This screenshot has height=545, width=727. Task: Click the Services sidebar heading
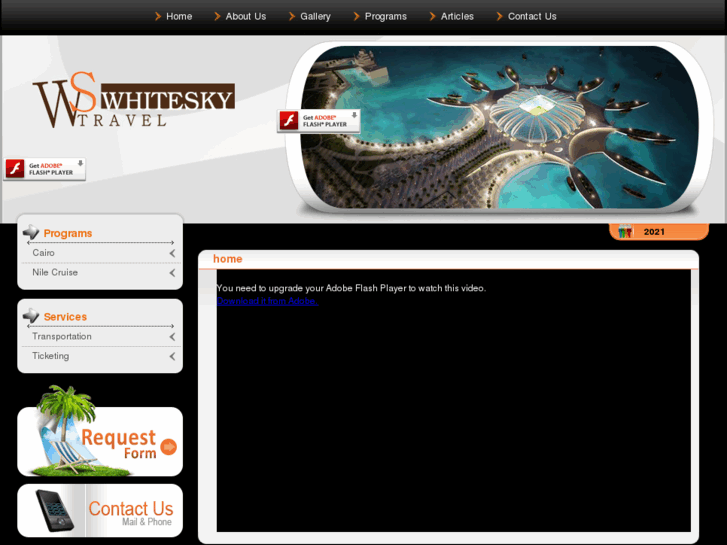click(x=65, y=317)
